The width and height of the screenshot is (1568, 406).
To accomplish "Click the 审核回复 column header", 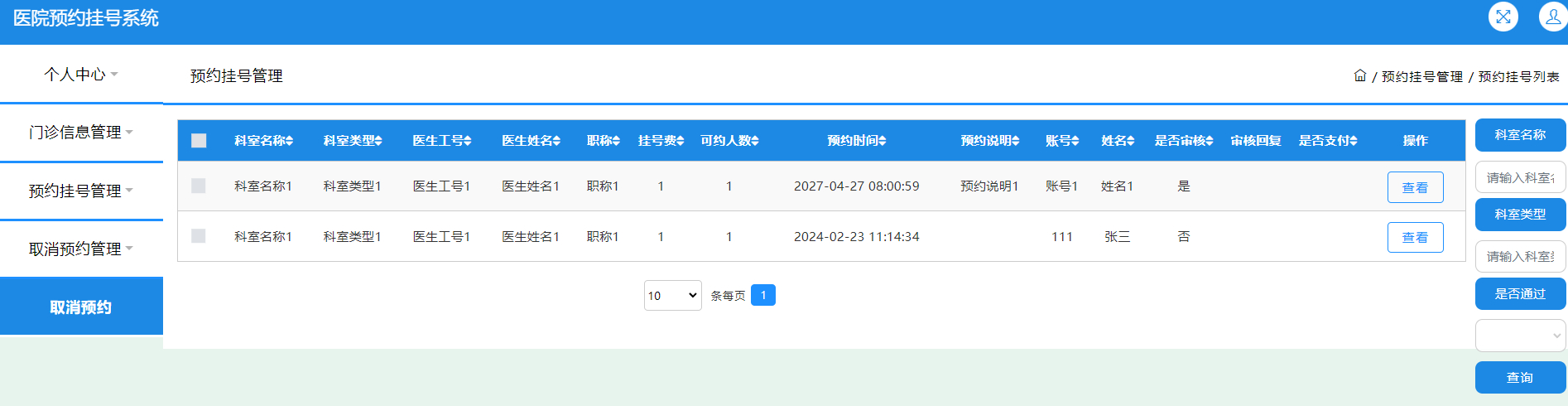I will pyautogui.click(x=1255, y=141).
